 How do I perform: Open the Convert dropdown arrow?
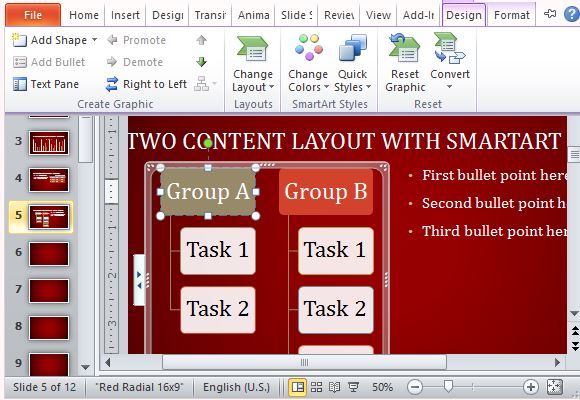click(x=449, y=87)
